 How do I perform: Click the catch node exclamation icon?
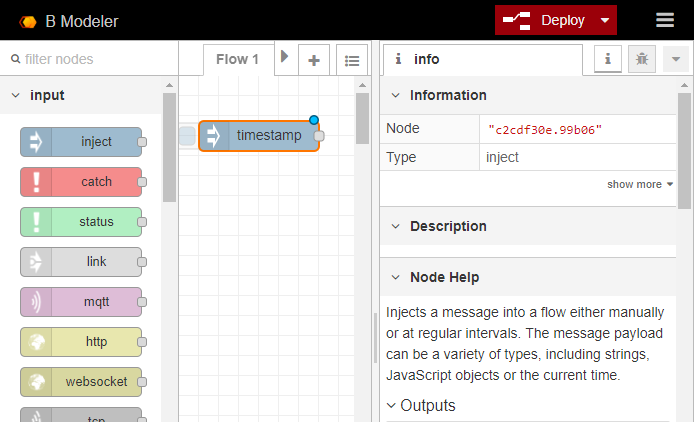click(x=36, y=182)
